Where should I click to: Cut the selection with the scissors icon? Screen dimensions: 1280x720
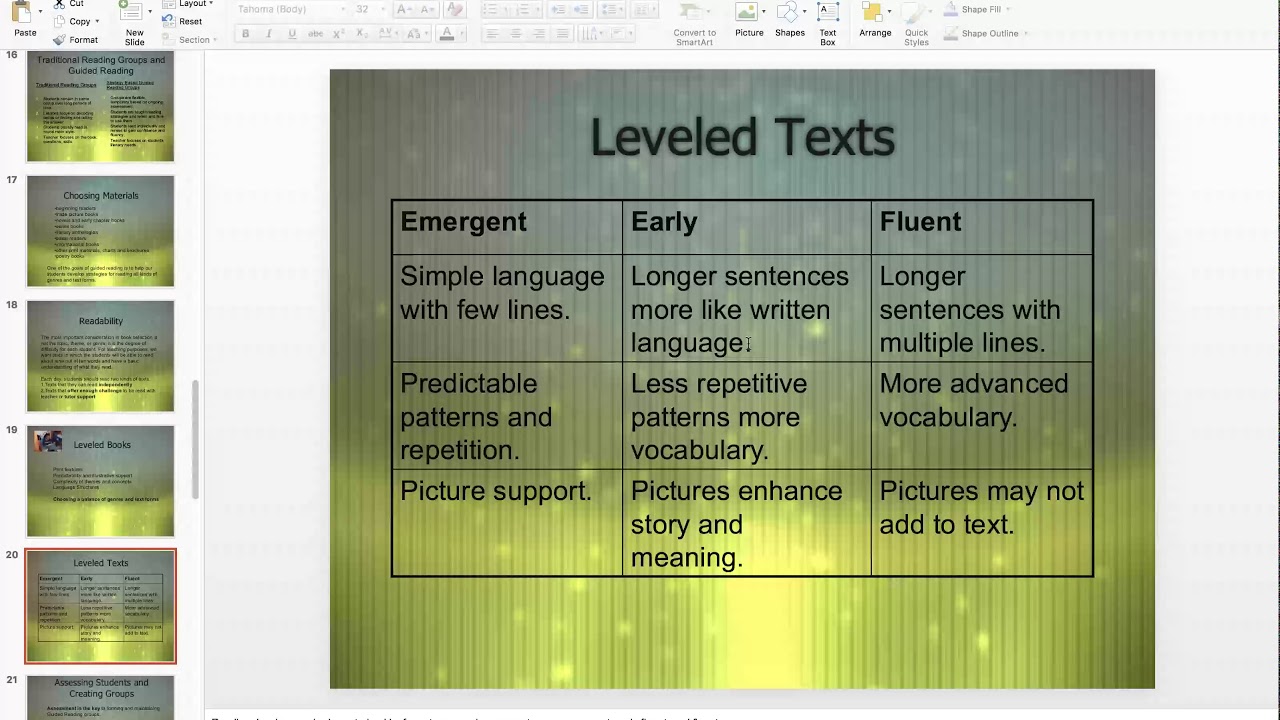(x=59, y=4)
